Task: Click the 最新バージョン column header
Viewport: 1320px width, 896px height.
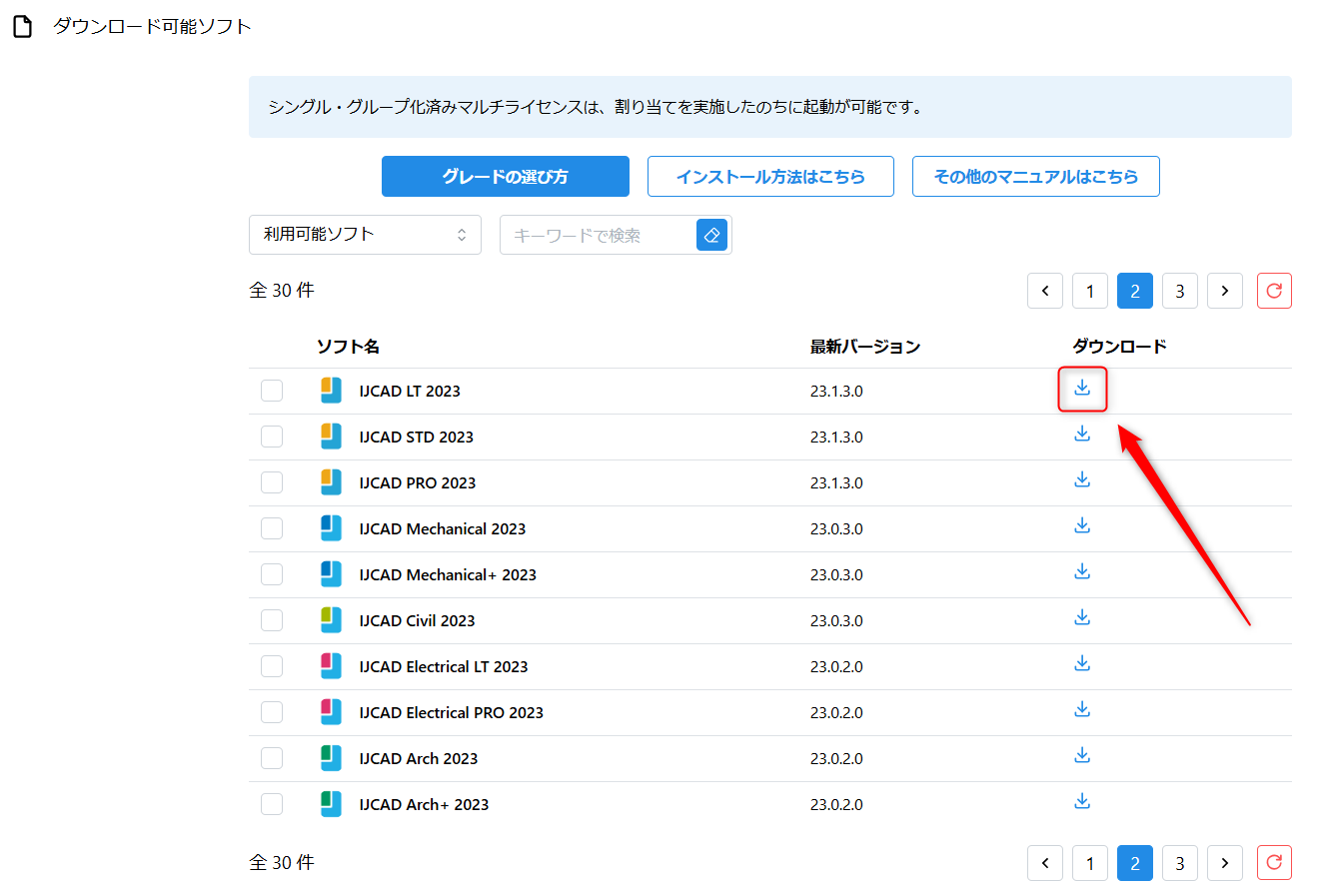Action: pos(865,347)
